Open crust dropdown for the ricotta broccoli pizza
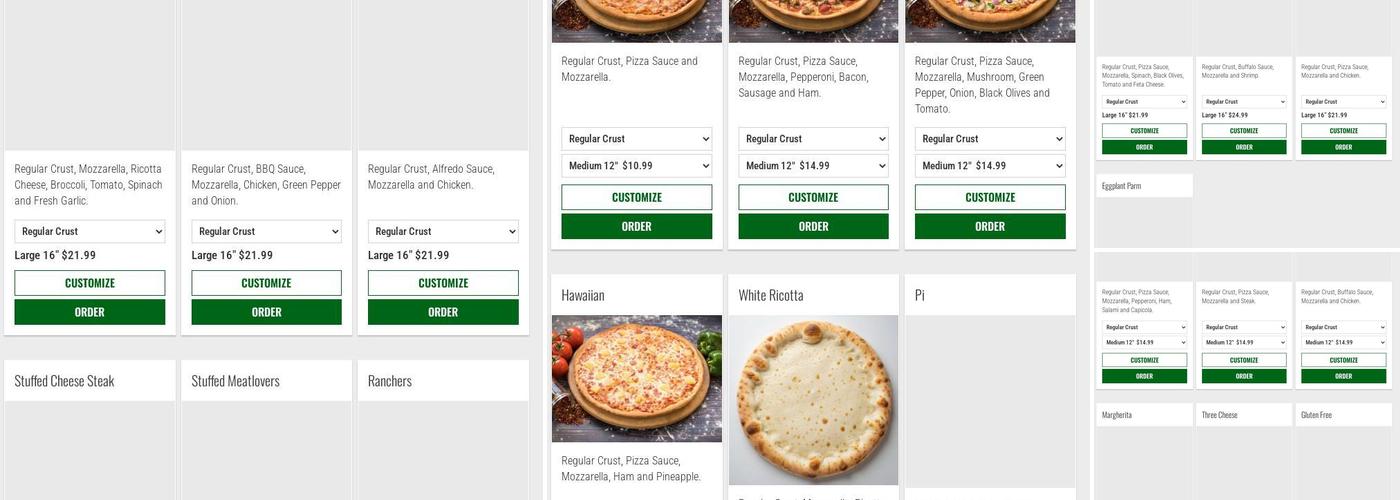Image resolution: width=1400 pixels, height=500 pixels. coord(89,231)
